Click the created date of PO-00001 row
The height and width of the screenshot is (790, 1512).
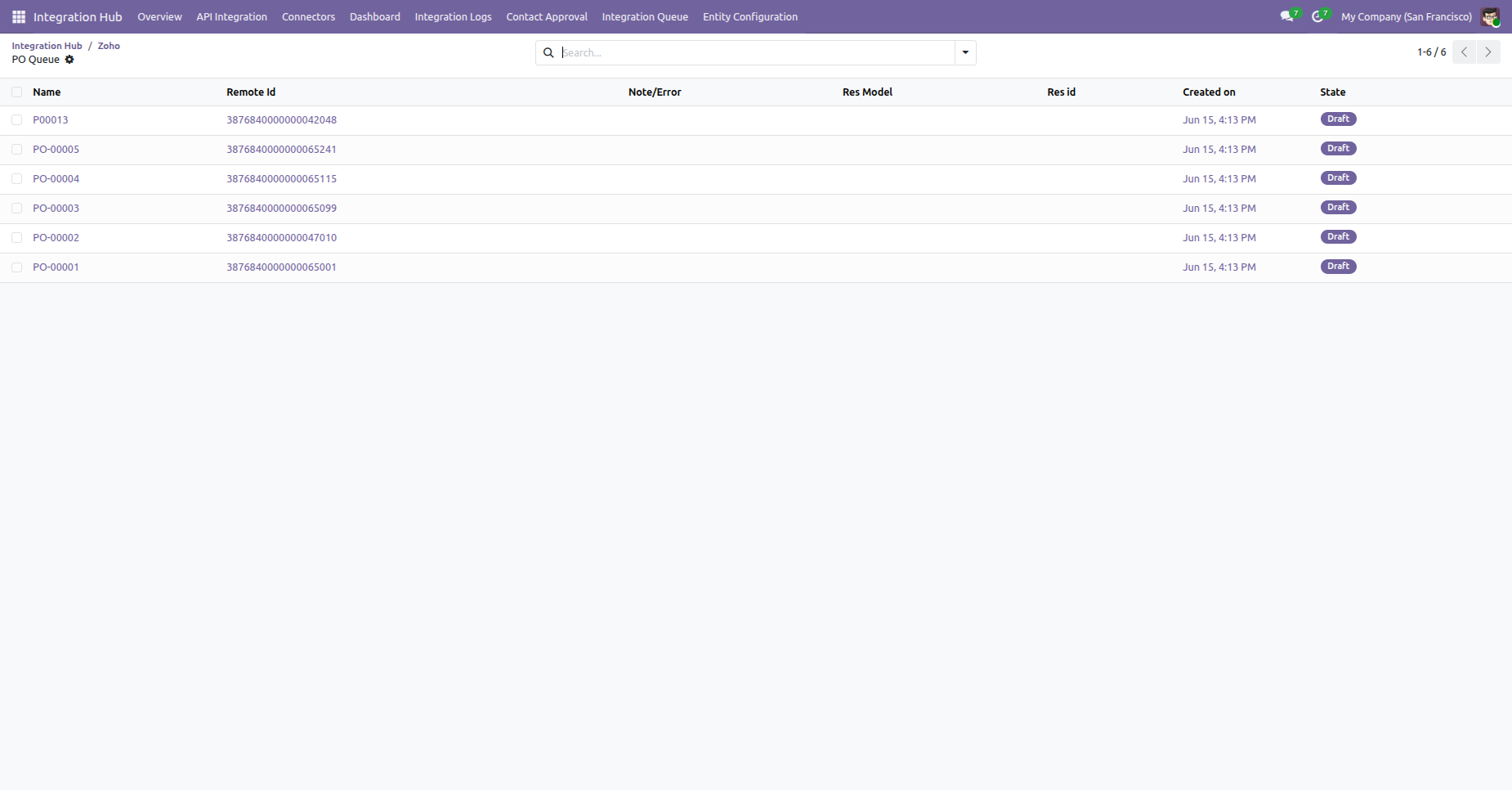[x=1219, y=267]
